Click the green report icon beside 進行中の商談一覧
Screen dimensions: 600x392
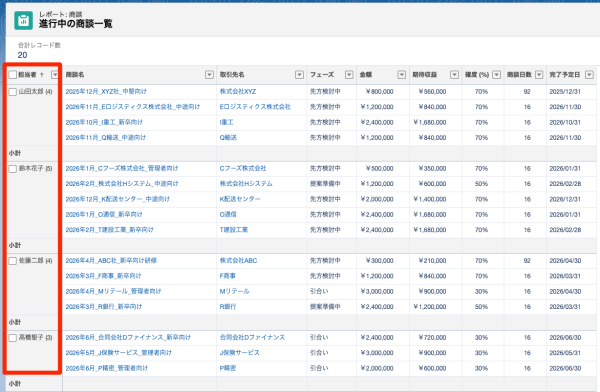(x=23, y=20)
